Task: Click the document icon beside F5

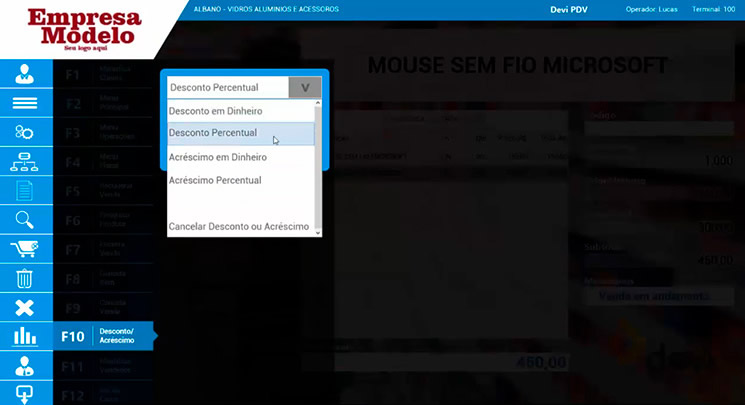Action: pos(24,191)
